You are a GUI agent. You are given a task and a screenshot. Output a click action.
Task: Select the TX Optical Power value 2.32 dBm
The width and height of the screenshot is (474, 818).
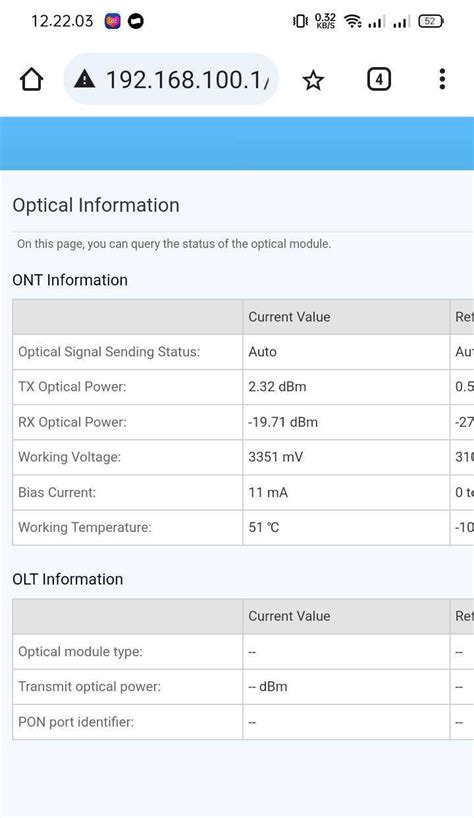tap(277, 387)
